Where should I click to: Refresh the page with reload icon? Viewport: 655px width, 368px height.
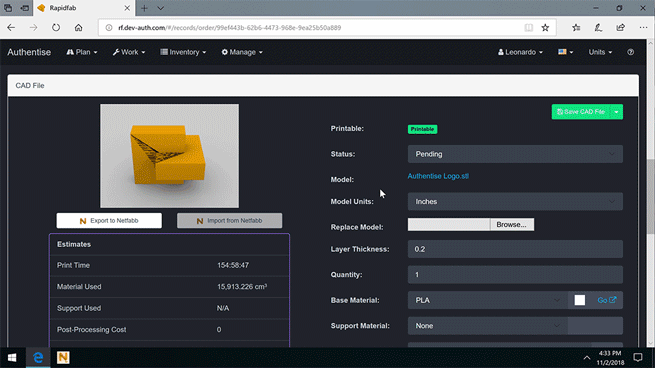(56, 28)
